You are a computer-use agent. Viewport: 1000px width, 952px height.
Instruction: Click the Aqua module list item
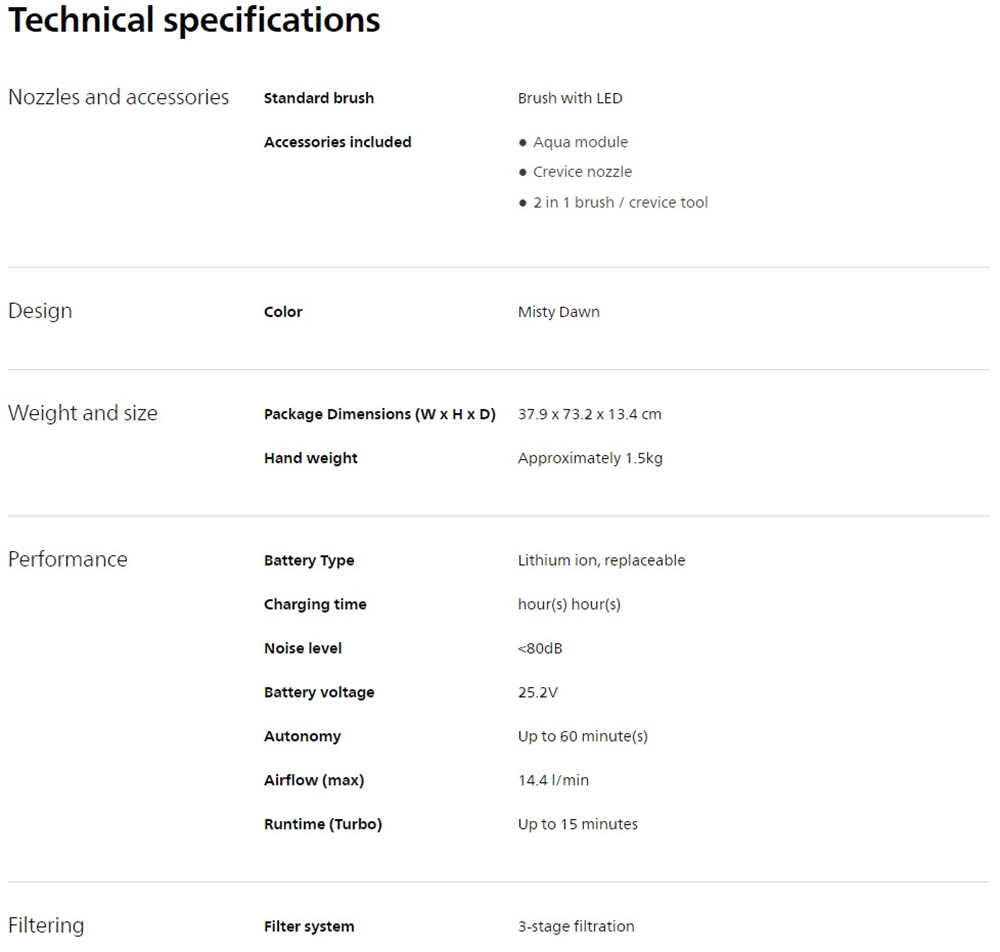pyautogui.click(x=580, y=142)
